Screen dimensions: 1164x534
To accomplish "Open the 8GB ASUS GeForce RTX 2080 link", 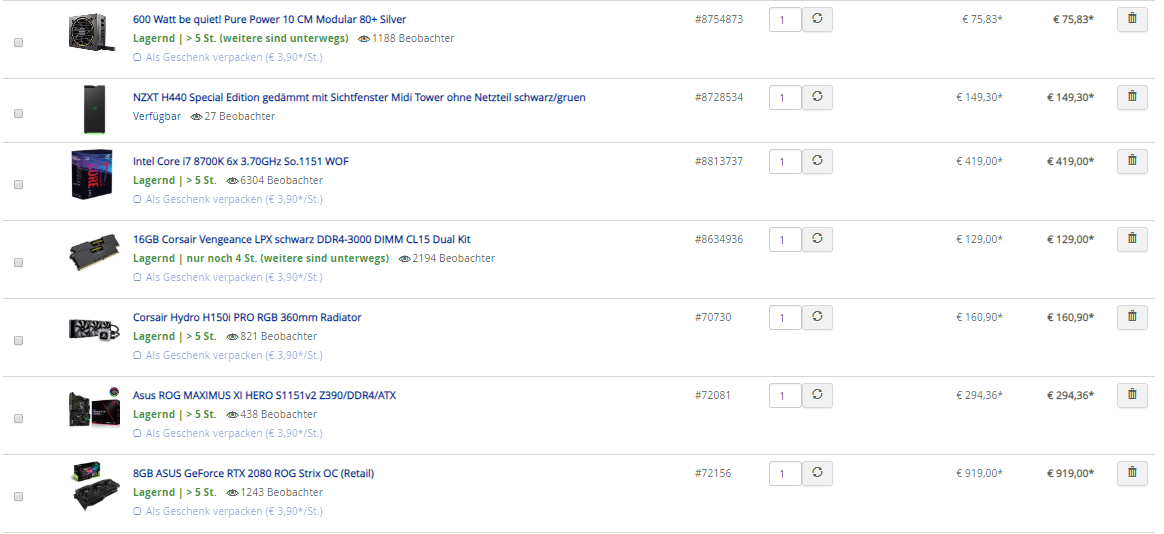I will (x=253, y=473).
